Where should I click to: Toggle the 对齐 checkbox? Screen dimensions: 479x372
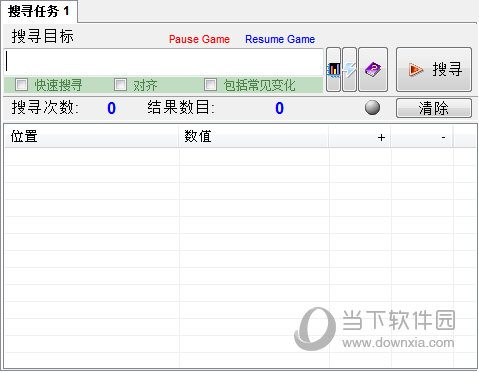(120, 85)
